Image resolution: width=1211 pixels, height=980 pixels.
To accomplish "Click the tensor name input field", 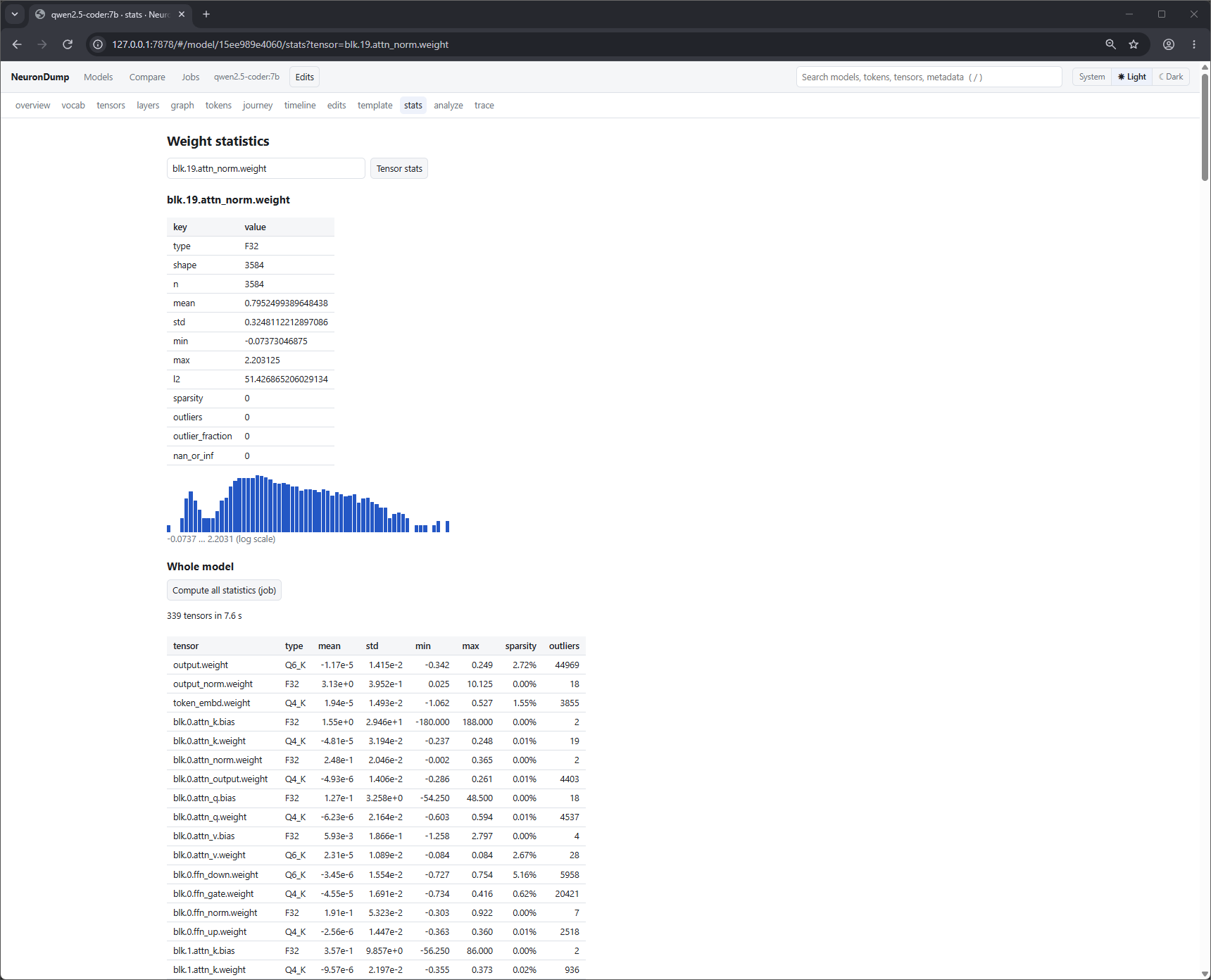I will pyautogui.click(x=266, y=168).
